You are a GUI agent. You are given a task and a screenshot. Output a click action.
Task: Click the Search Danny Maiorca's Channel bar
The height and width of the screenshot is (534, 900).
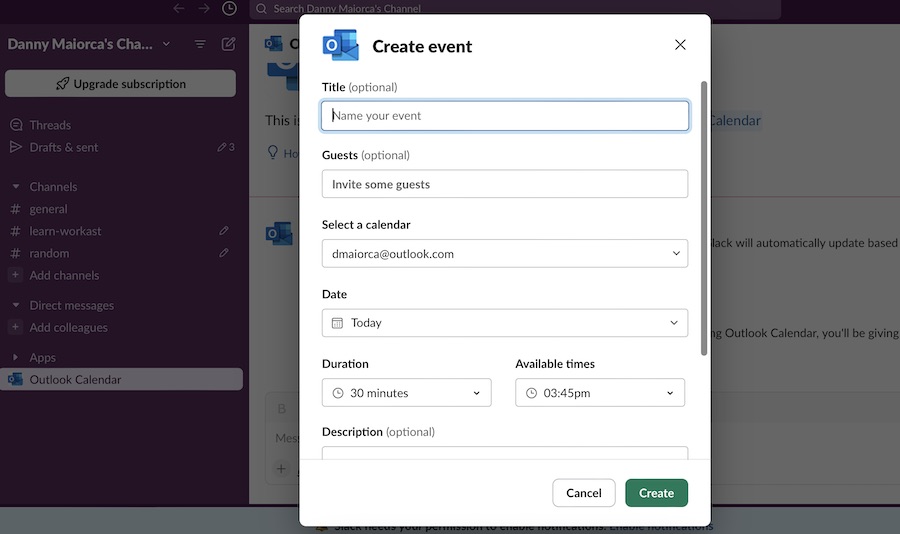tap(515, 9)
